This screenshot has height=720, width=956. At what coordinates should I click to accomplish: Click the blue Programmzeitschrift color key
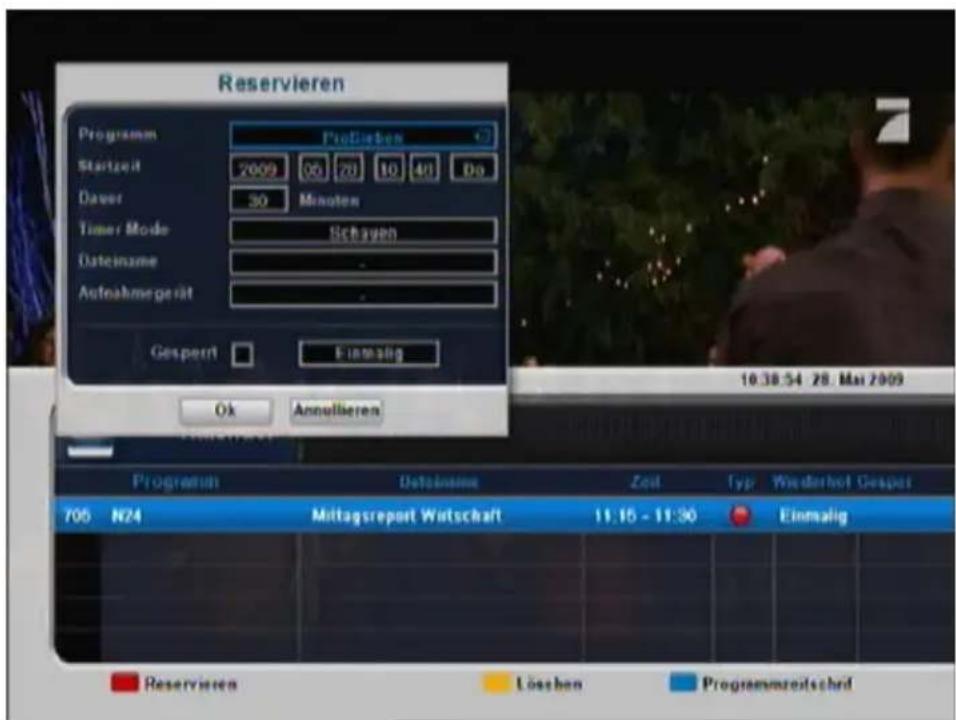682,683
